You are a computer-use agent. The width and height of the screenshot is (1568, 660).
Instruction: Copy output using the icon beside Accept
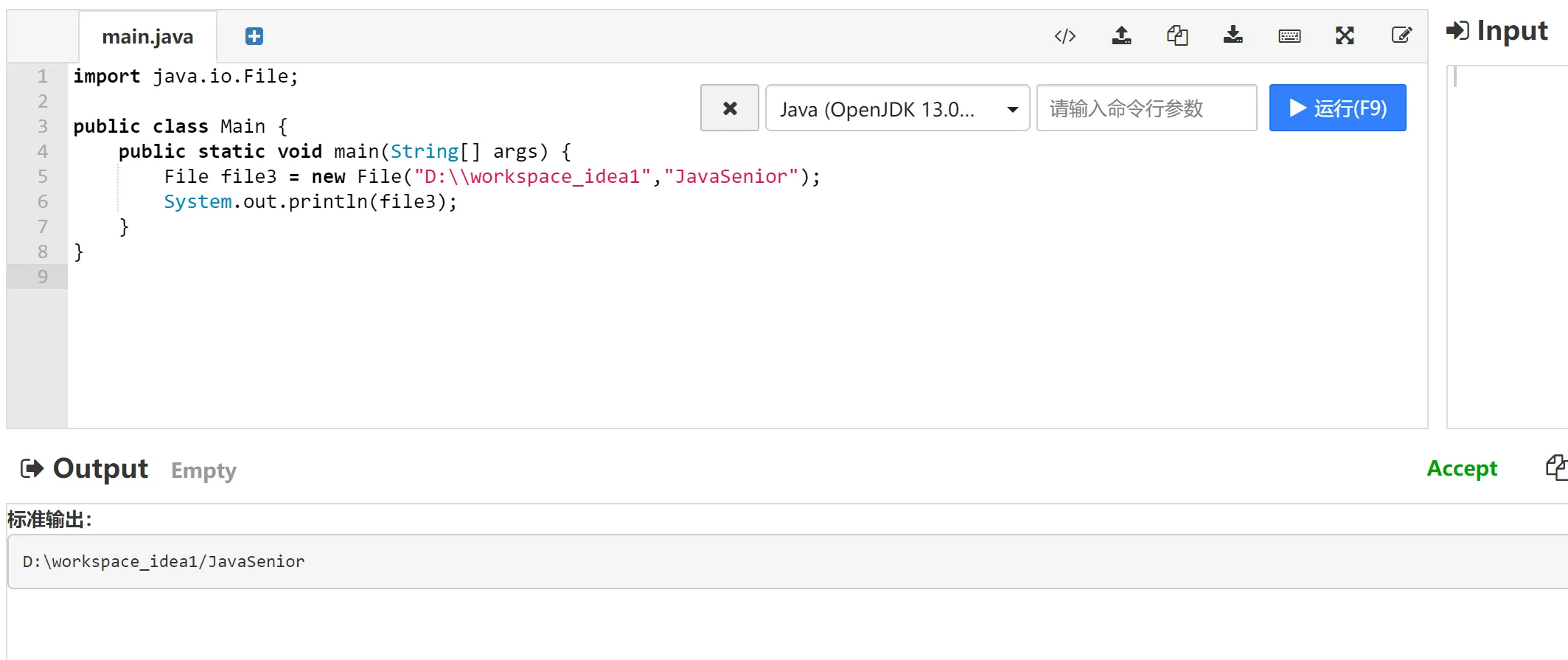1555,468
